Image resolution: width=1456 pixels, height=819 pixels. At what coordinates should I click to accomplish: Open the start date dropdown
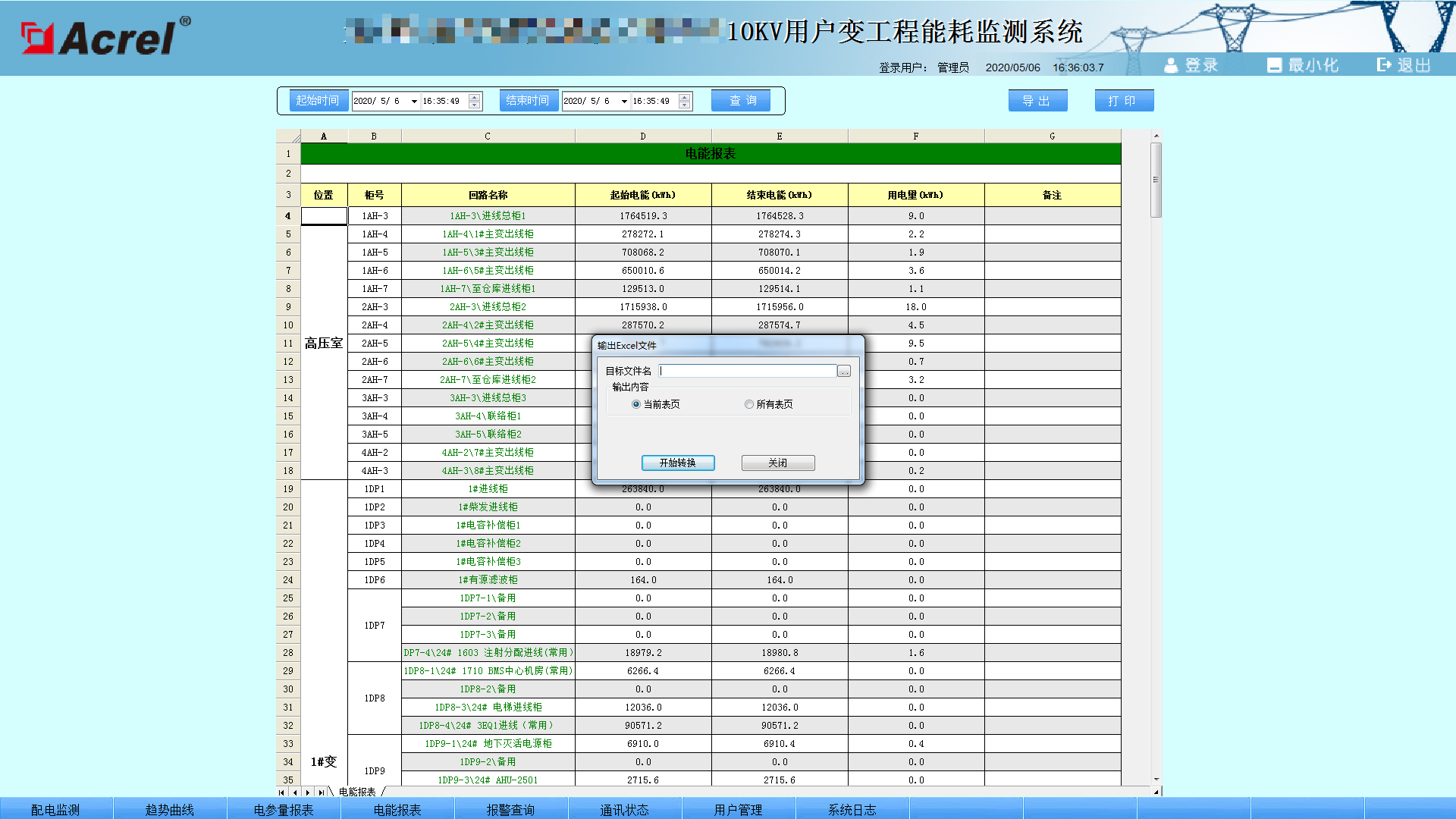(x=414, y=102)
